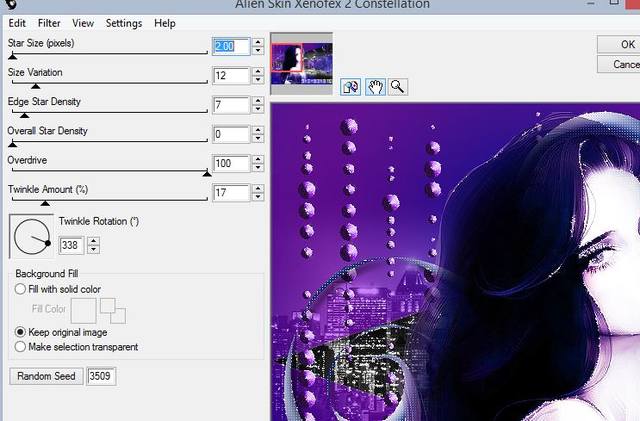The width and height of the screenshot is (640, 421).
Task: Increase Star Size with up arrow
Action: (x=258, y=42)
